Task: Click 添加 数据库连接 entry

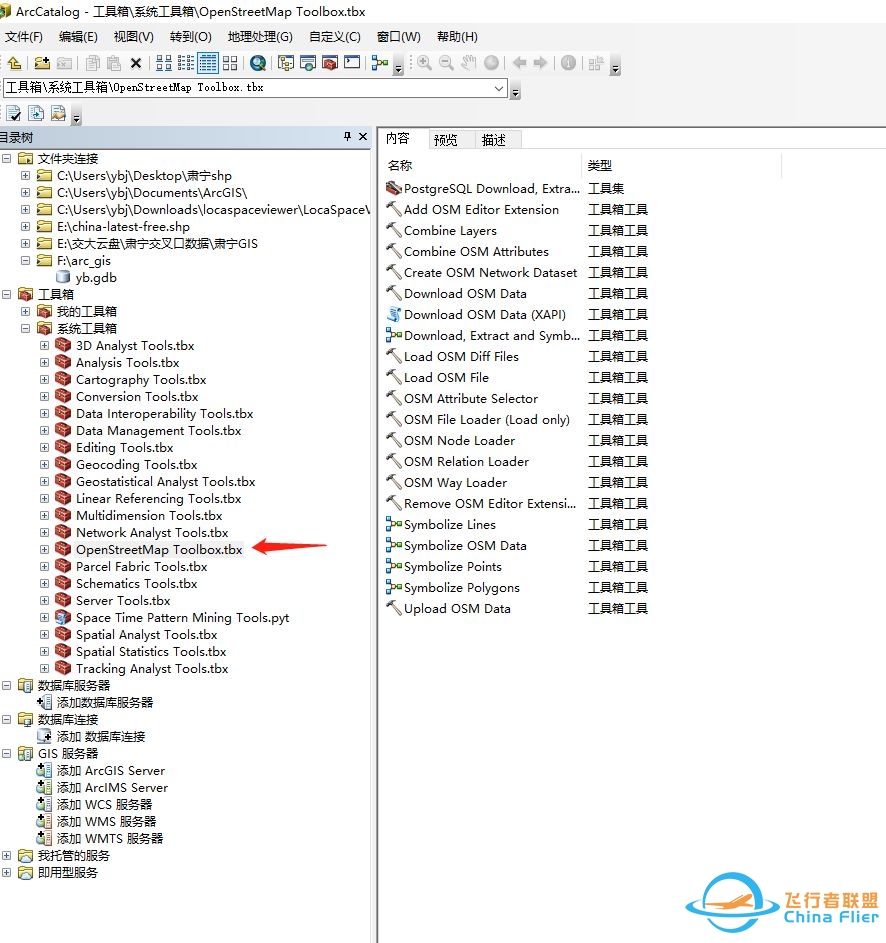Action: (x=100, y=737)
